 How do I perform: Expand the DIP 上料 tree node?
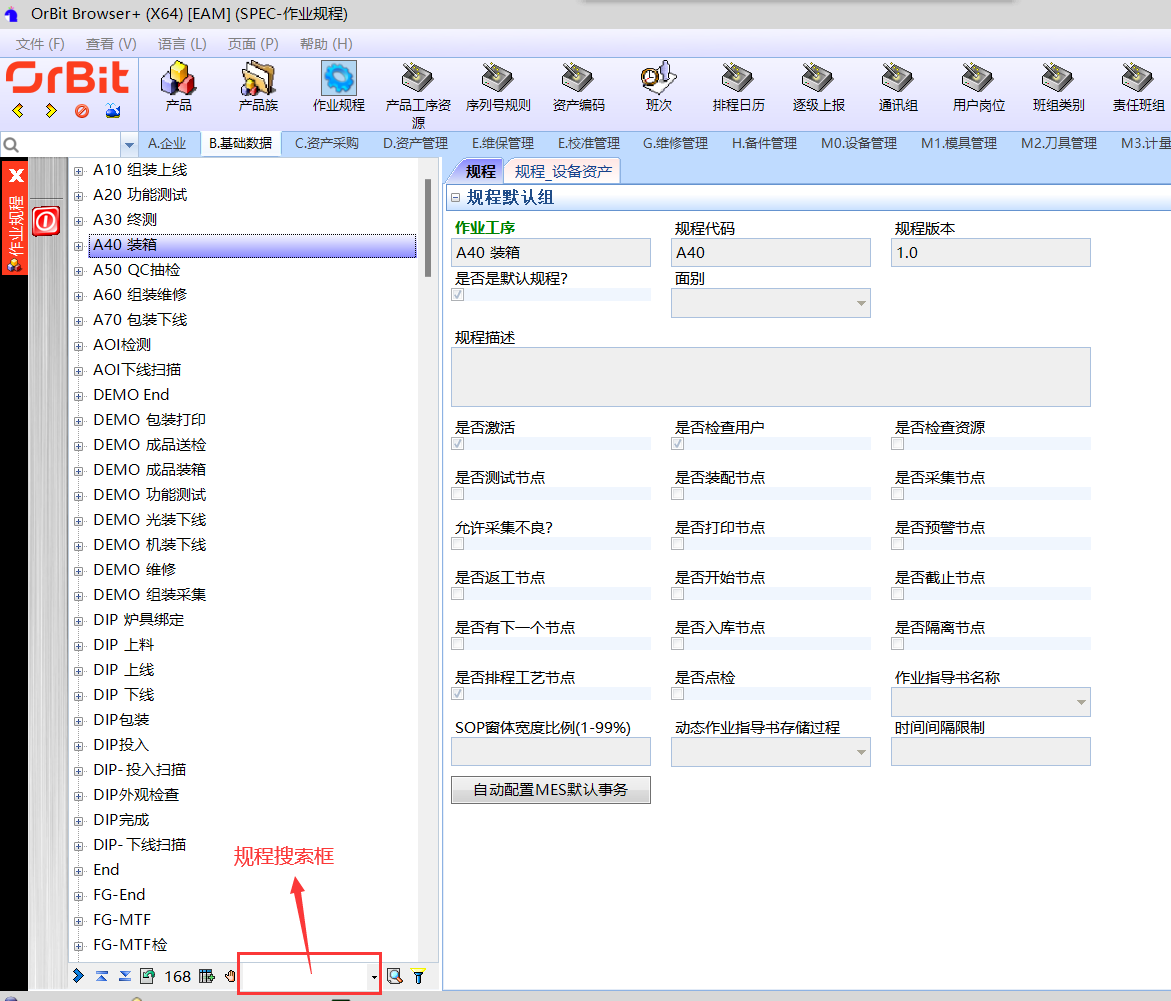78,646
